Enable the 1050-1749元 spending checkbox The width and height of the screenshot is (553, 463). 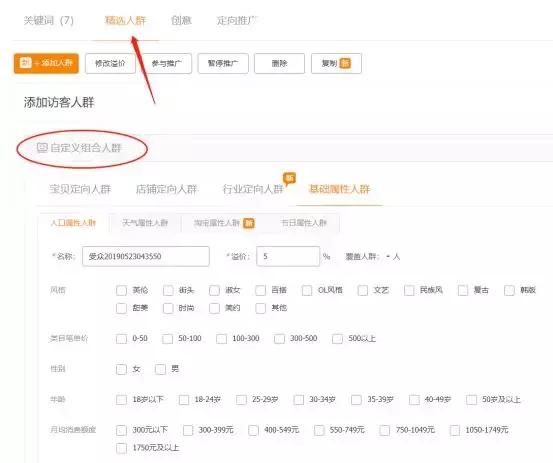coord(455,430)
